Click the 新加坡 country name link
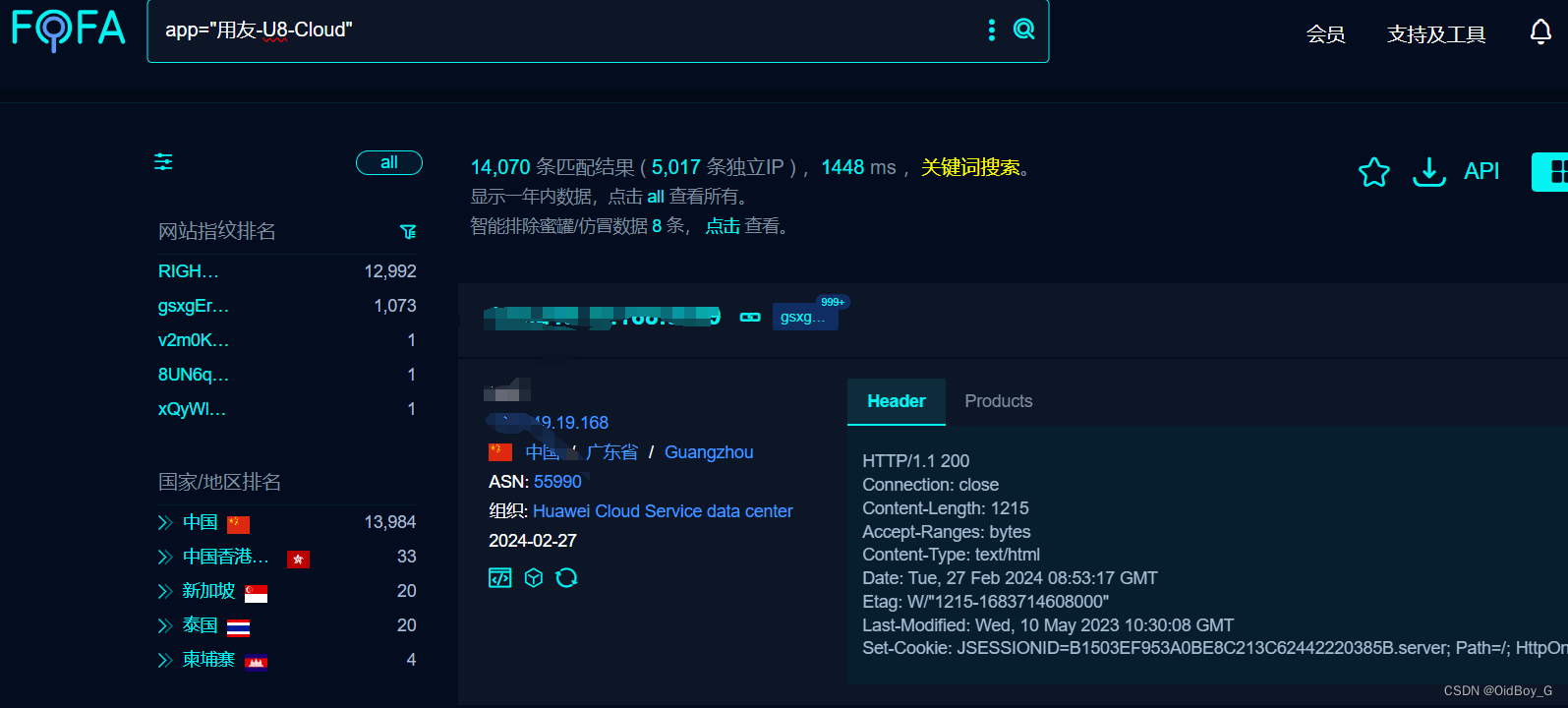Screen dimensions: 1568x708 (208, 591)
